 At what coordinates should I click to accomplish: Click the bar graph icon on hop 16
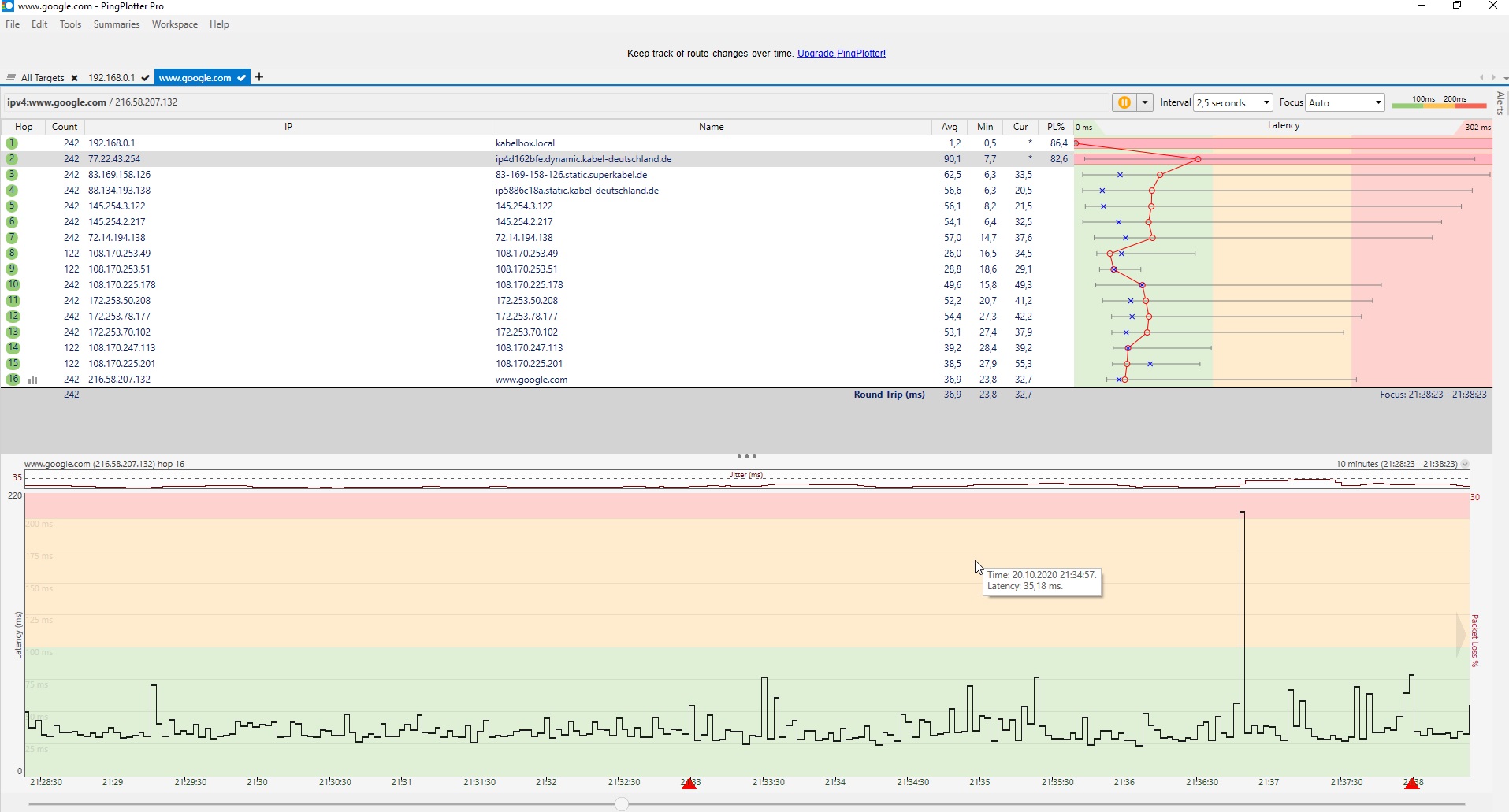coord(33,380)
